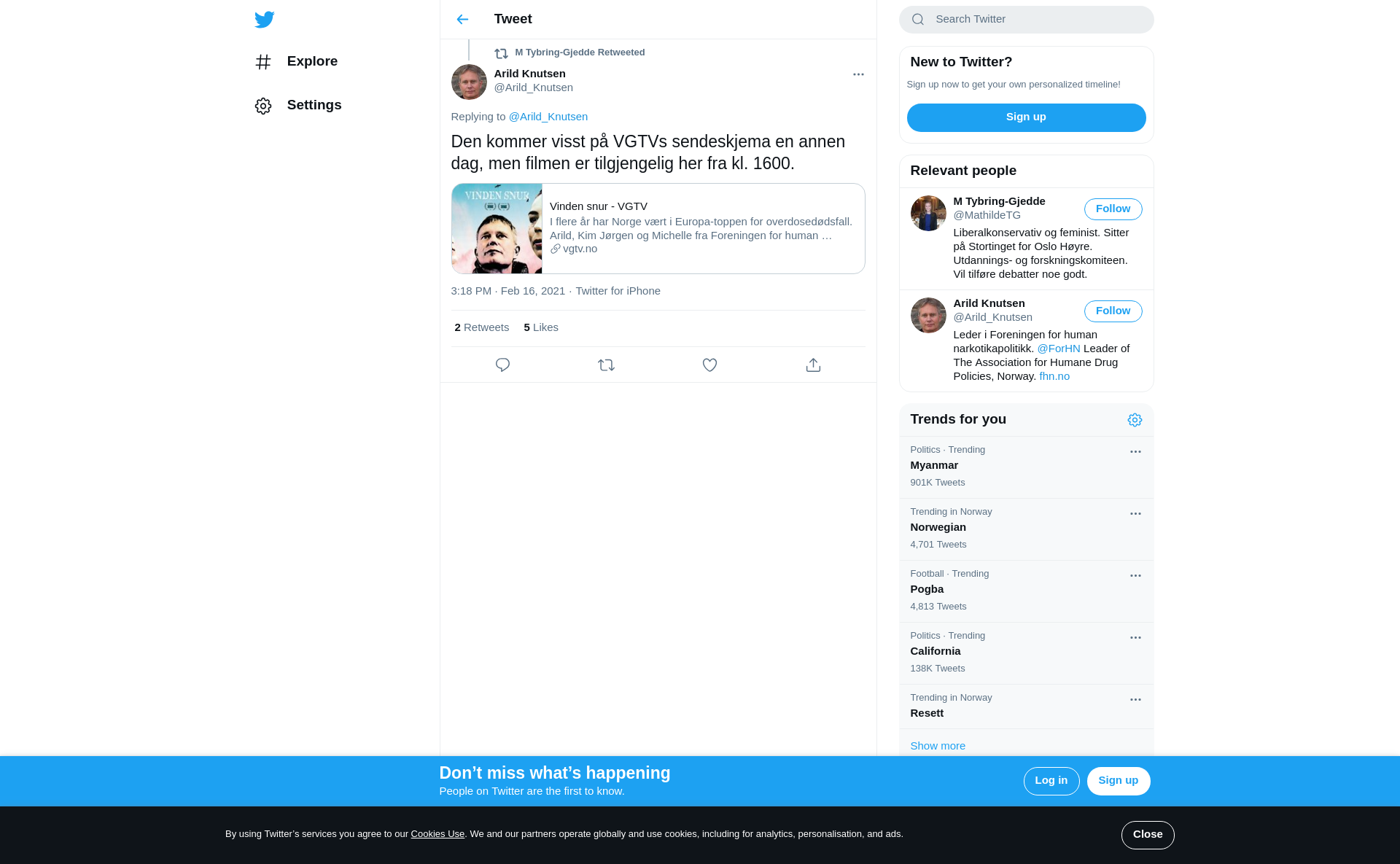Open more options for Pogba trend
Viewport: 1400px width, 864px height.
pyautogui.click(x=1135, y=576)
